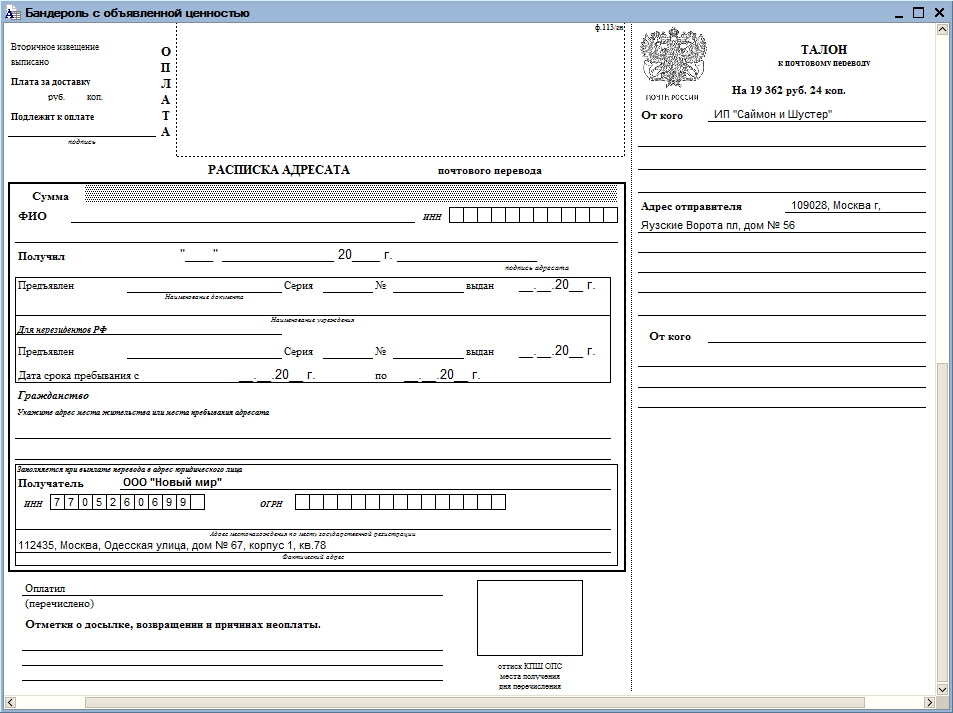Click the shaded Сумма field
Viewport: 953px width, 713px height.
point(351,193)
